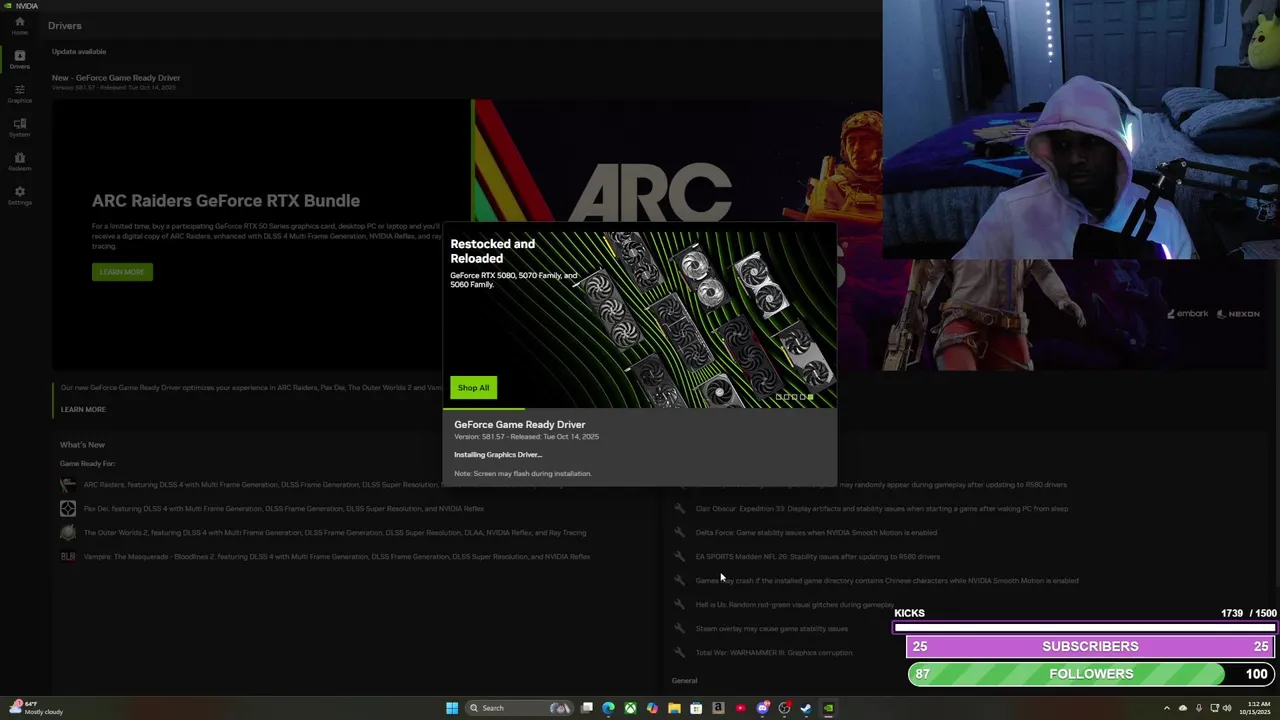This screenshot has height=720, width=1280.
Task: Go to Home in NVIDIA sidebar
Action: (x=19, y=25)
